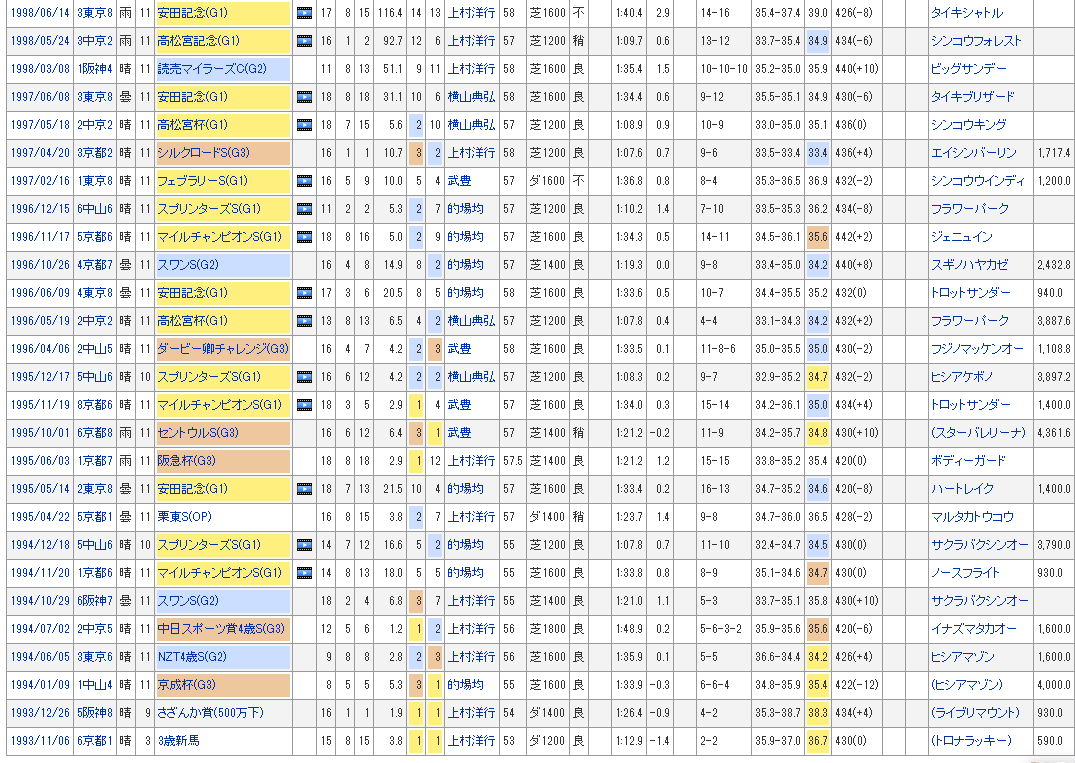Open the 3歳新馬 race link

pyautogui.click(x=179, y=741)
